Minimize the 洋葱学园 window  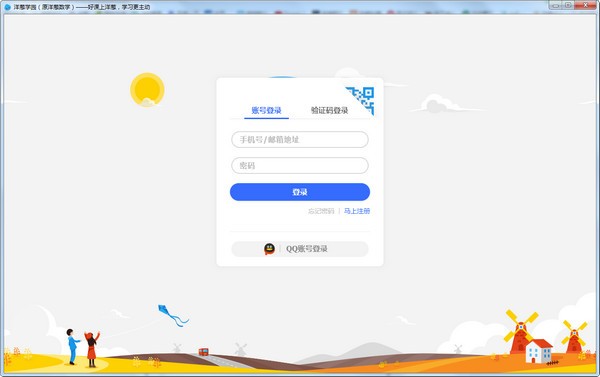[x=556, y=5]
